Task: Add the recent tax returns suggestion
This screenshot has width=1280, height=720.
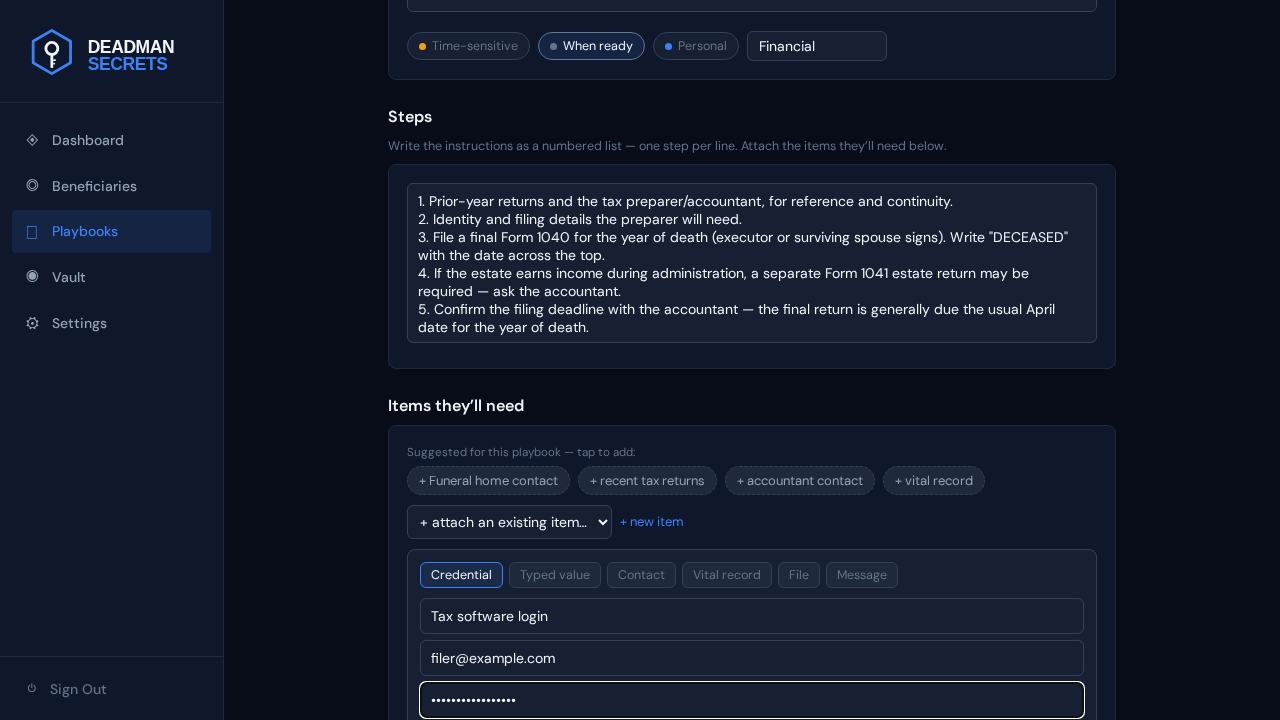Action: click(647, 481)
